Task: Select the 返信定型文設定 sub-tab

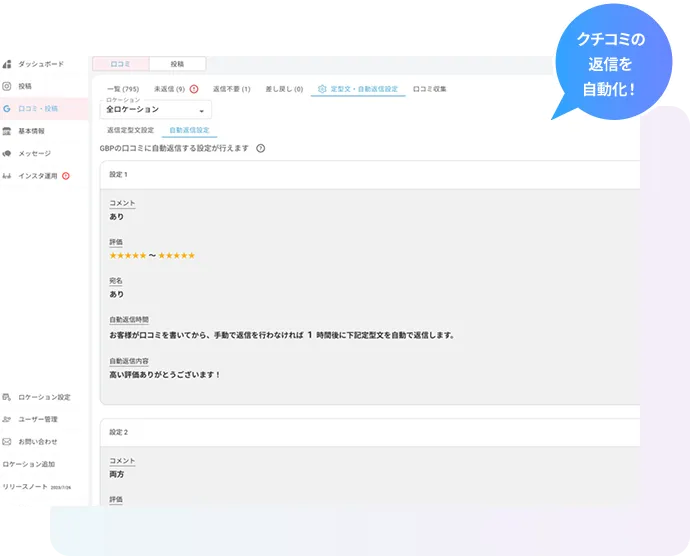Action: 131,130
